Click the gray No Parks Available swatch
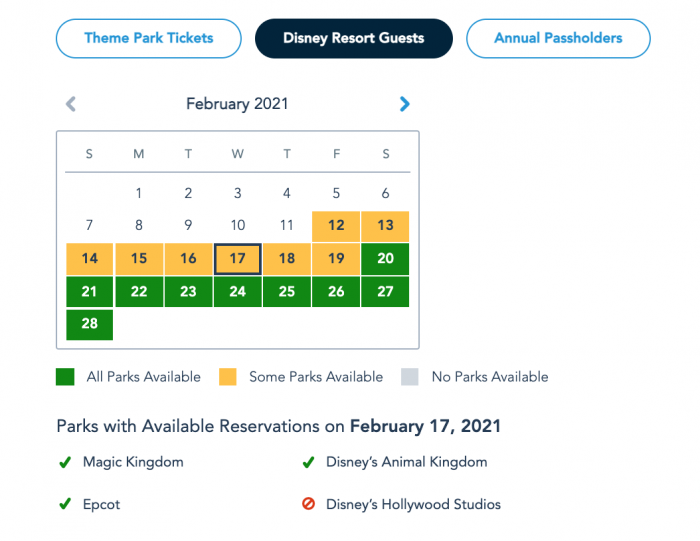 411,378
